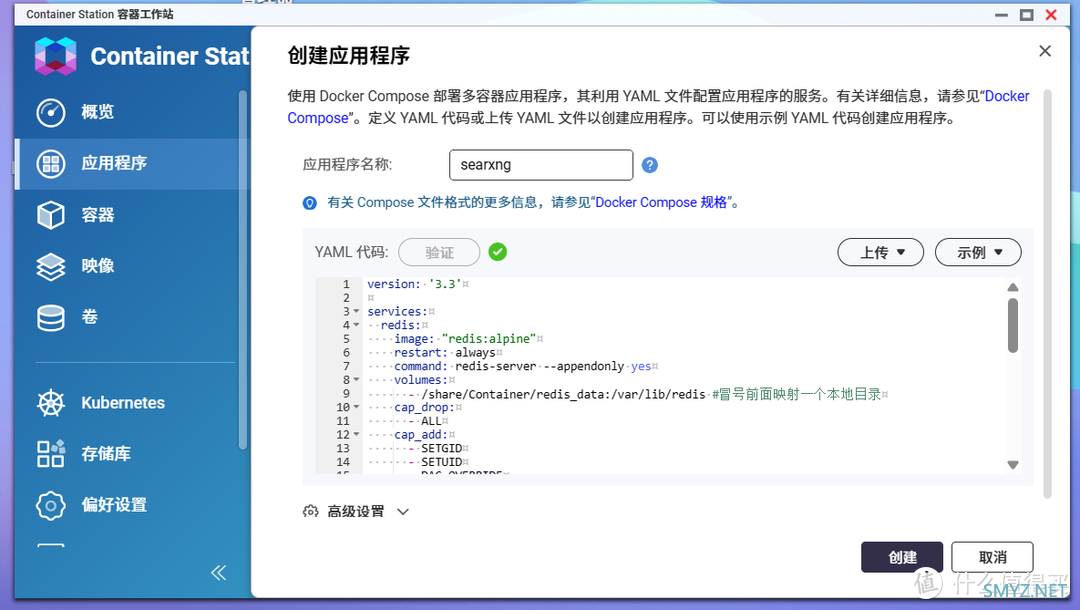Image resolution: width=1080 pixels, height=610 pixels.
Task: Click the info pin icon before Compose note
Action: [x=310, y=203]
